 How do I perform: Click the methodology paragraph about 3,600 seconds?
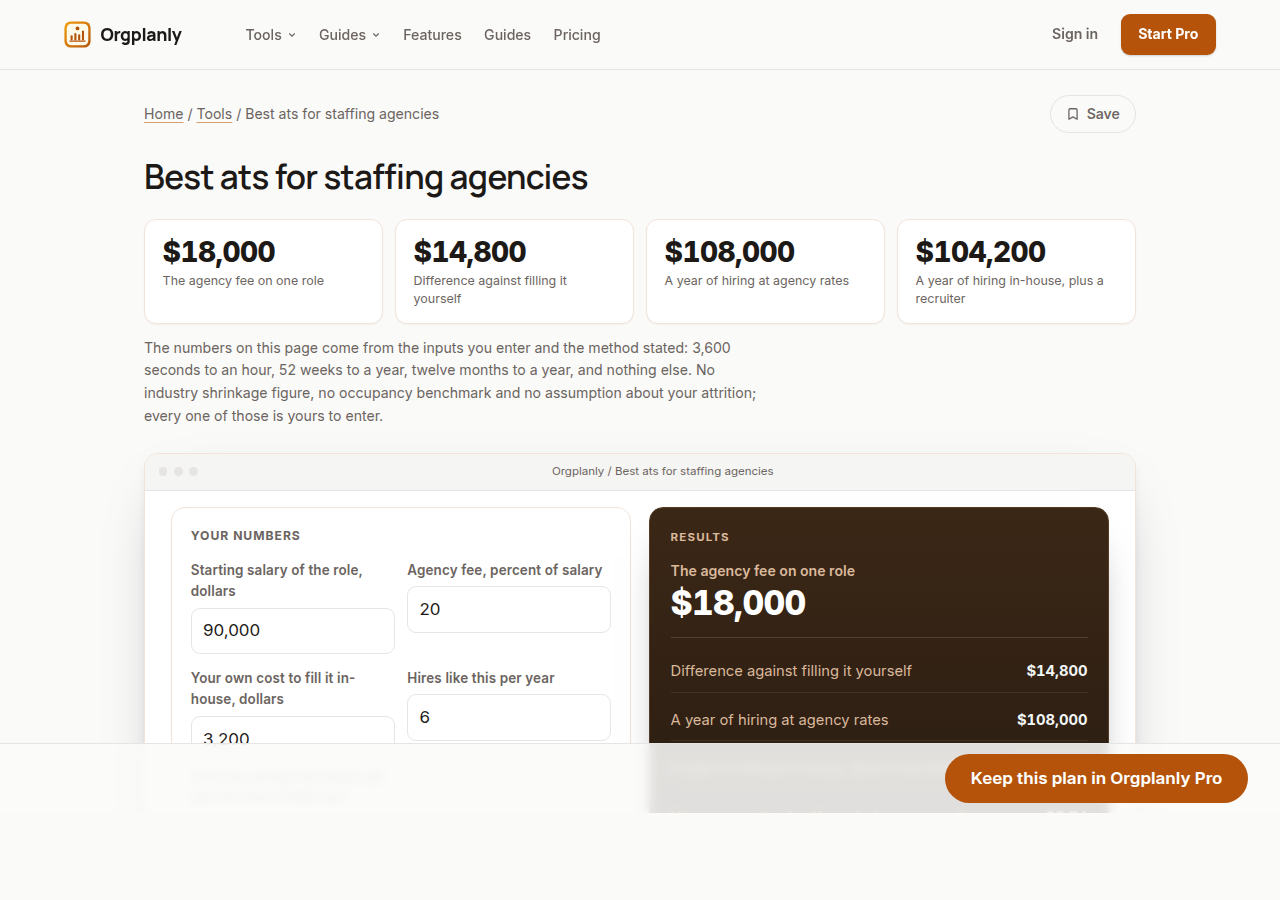click(x=450, y=381)
